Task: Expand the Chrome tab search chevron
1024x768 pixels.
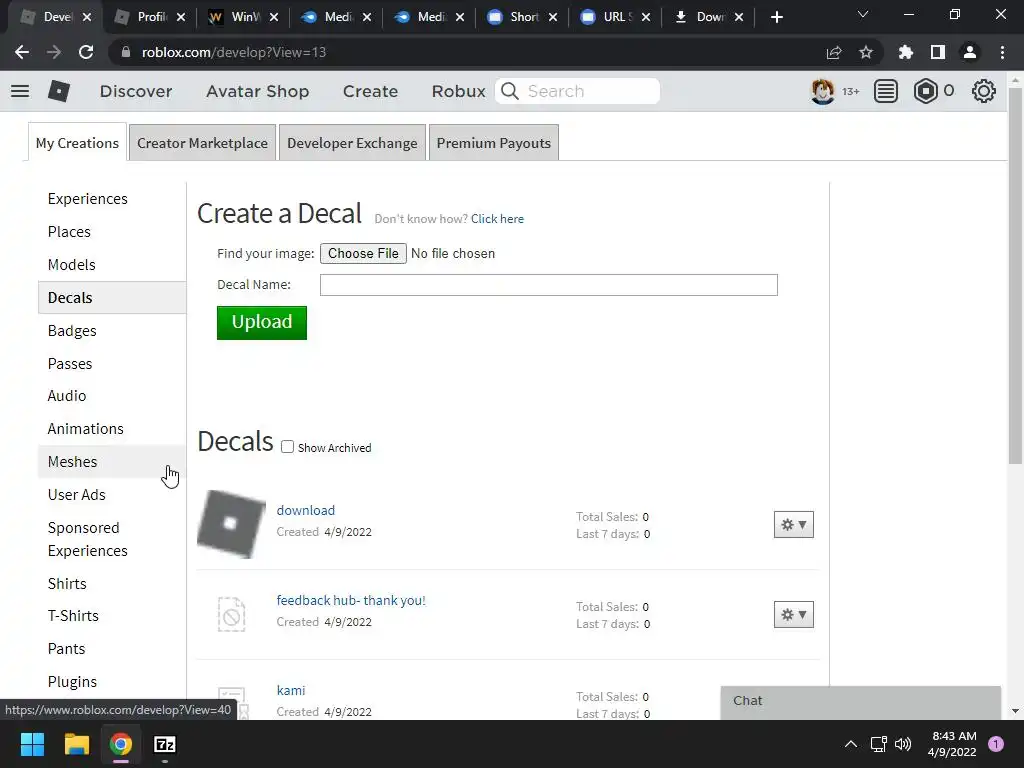Action: (863, 14)
